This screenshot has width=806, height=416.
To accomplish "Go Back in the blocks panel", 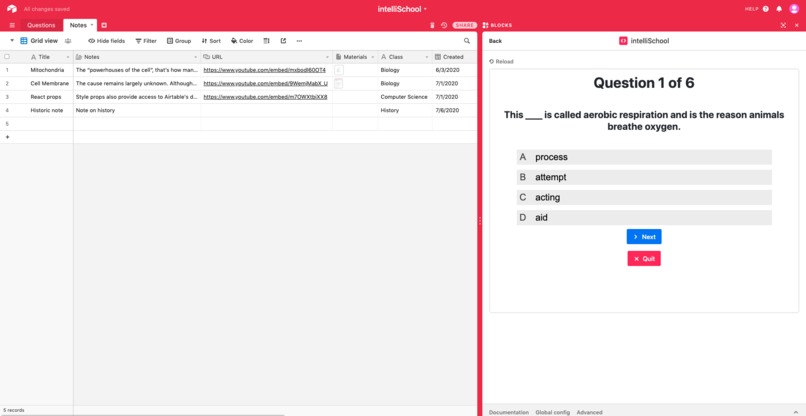I will (x=495, y=41).
